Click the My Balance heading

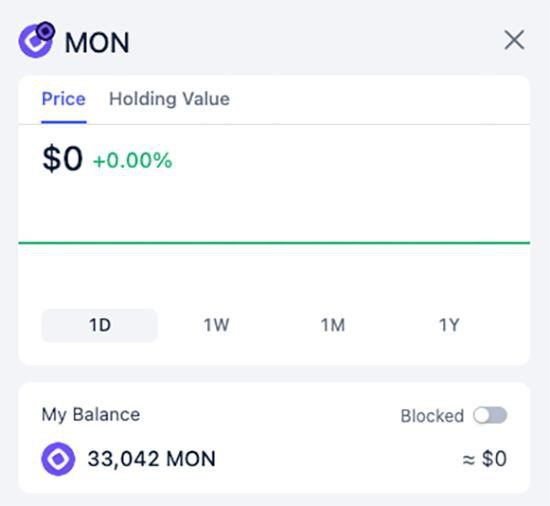pos(91,414)
